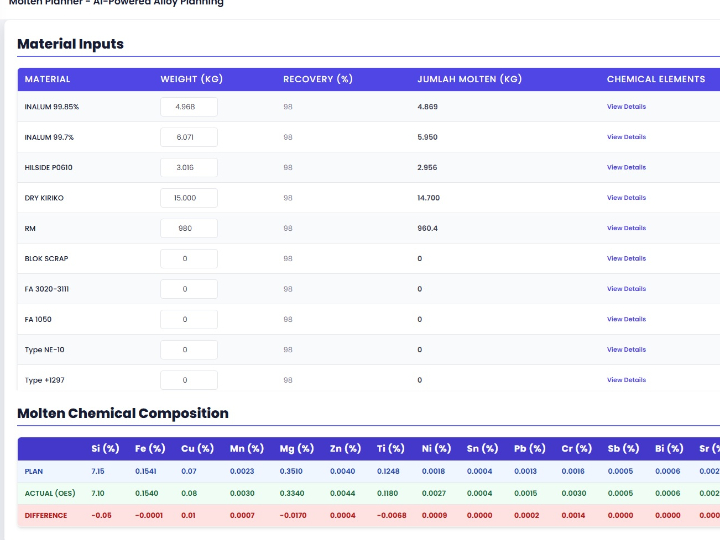Open View Details for FA 3020-3111
Image resolution: width=720 pixels, height=540 pixels.
click(626, 289)
